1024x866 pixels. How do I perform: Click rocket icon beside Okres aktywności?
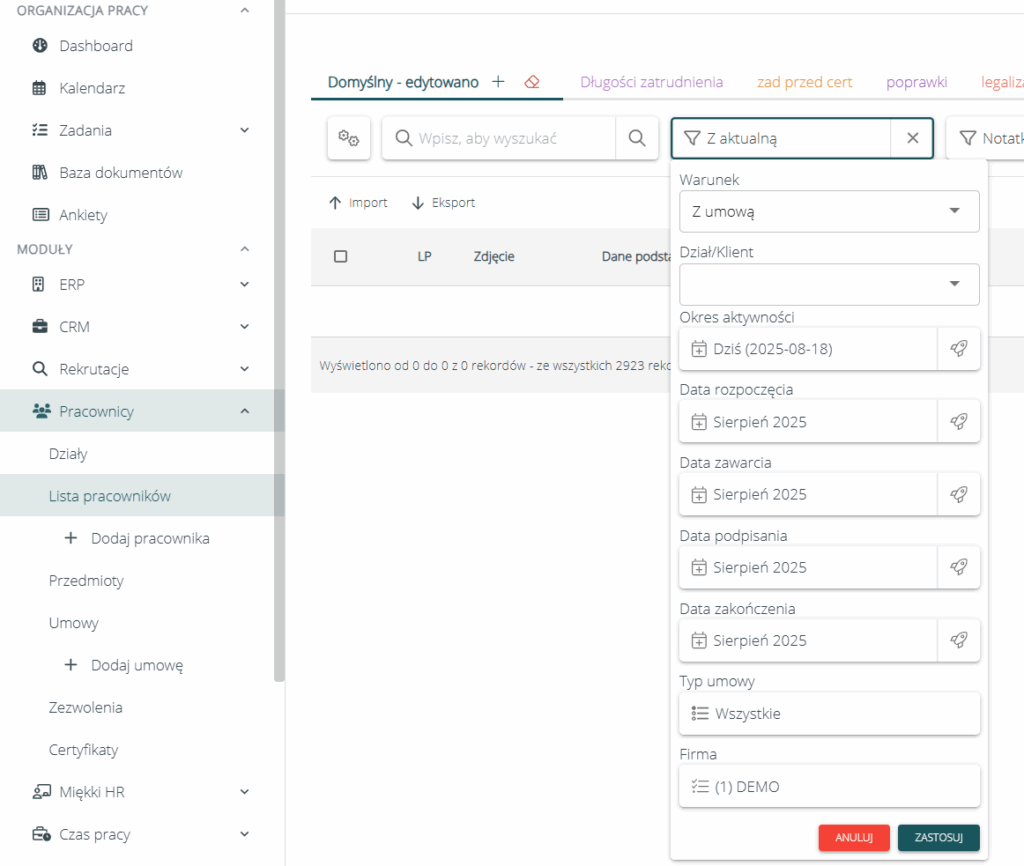pos(958,349)
